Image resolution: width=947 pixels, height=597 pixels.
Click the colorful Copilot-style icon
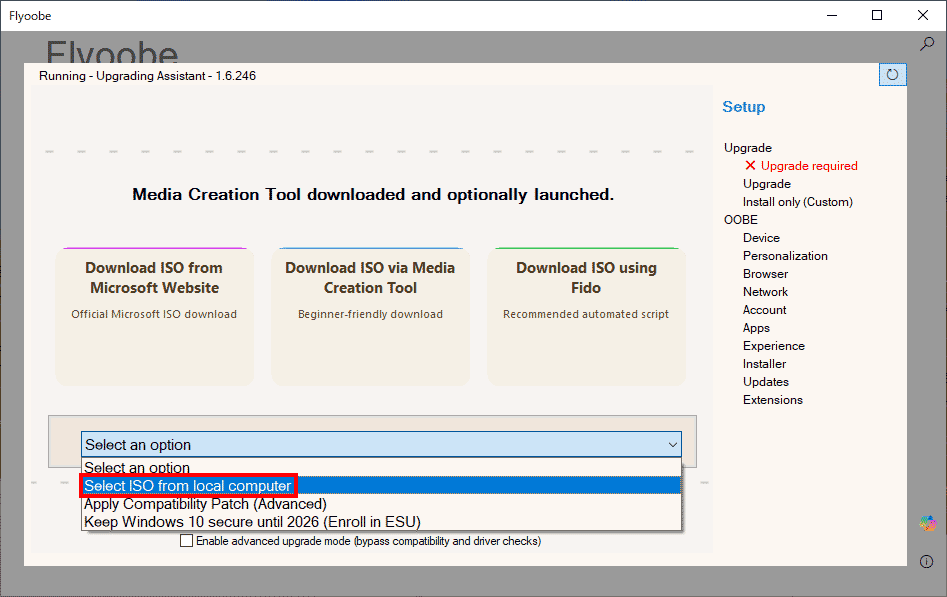[x=928, y=523]
